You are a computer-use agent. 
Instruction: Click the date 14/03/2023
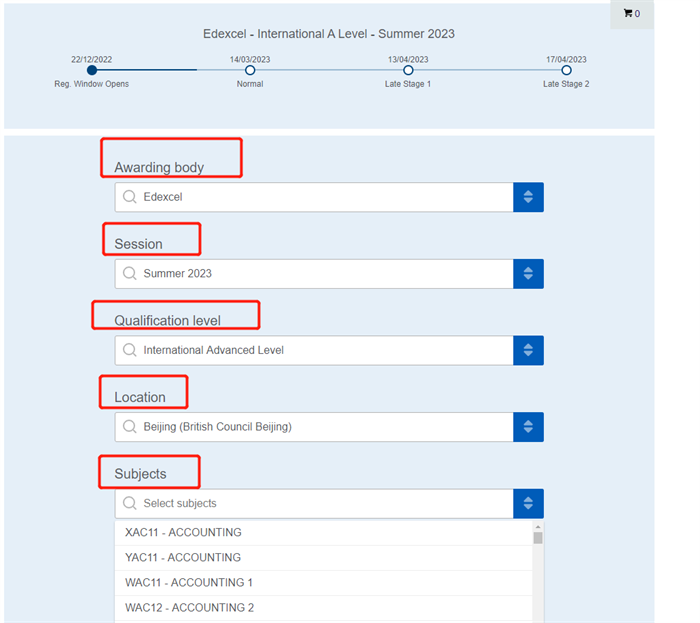pyautogui.click(x=250, y=59)
